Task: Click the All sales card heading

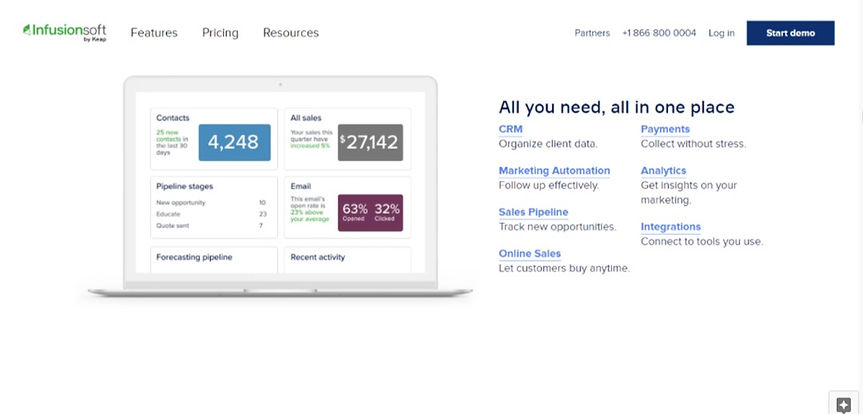Action: click(306, 118)
